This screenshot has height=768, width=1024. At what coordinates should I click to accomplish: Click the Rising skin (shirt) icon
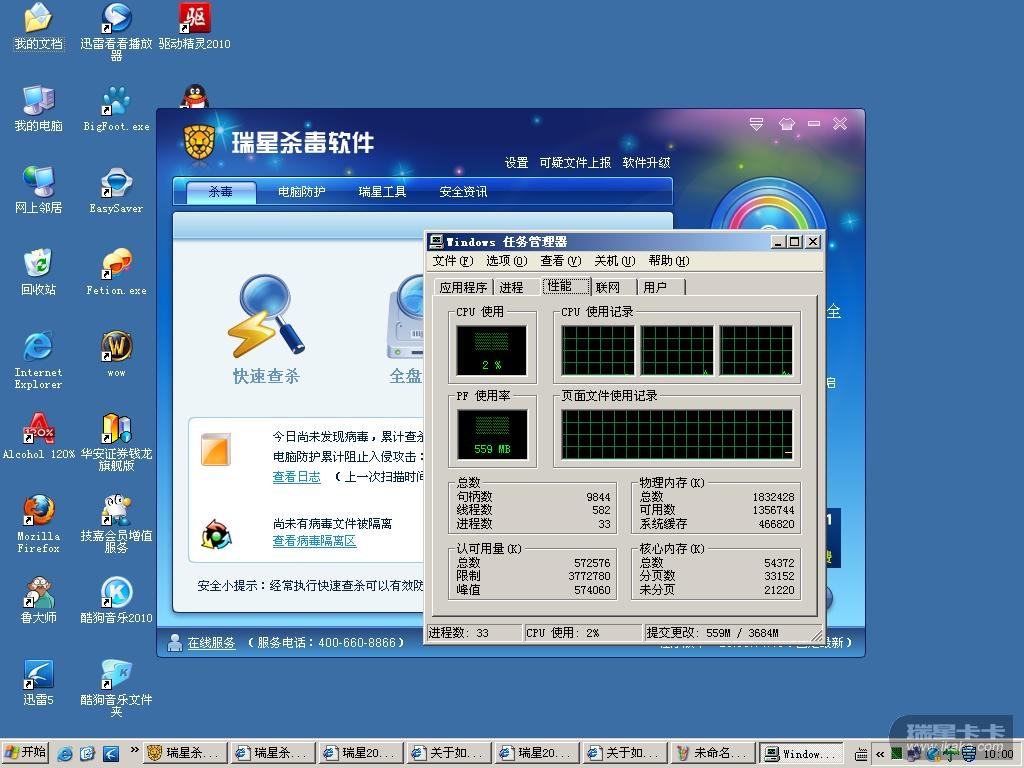click(x=786, y=123)
